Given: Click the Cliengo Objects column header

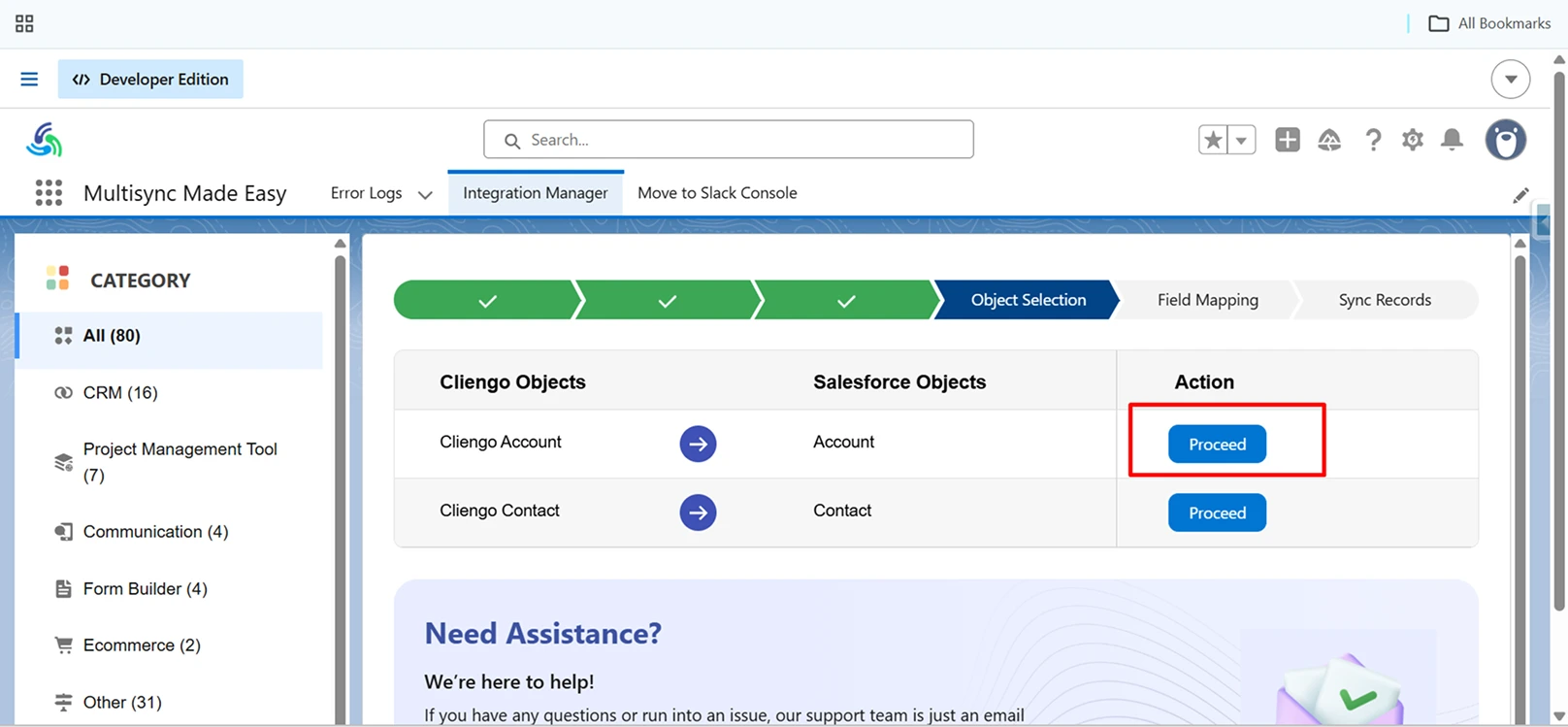Looking at the screenshot, I should tap(512, 382).
